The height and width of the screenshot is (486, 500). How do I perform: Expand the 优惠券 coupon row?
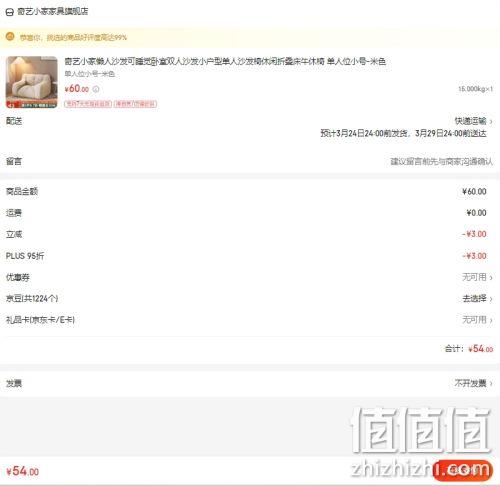[250, 277]
